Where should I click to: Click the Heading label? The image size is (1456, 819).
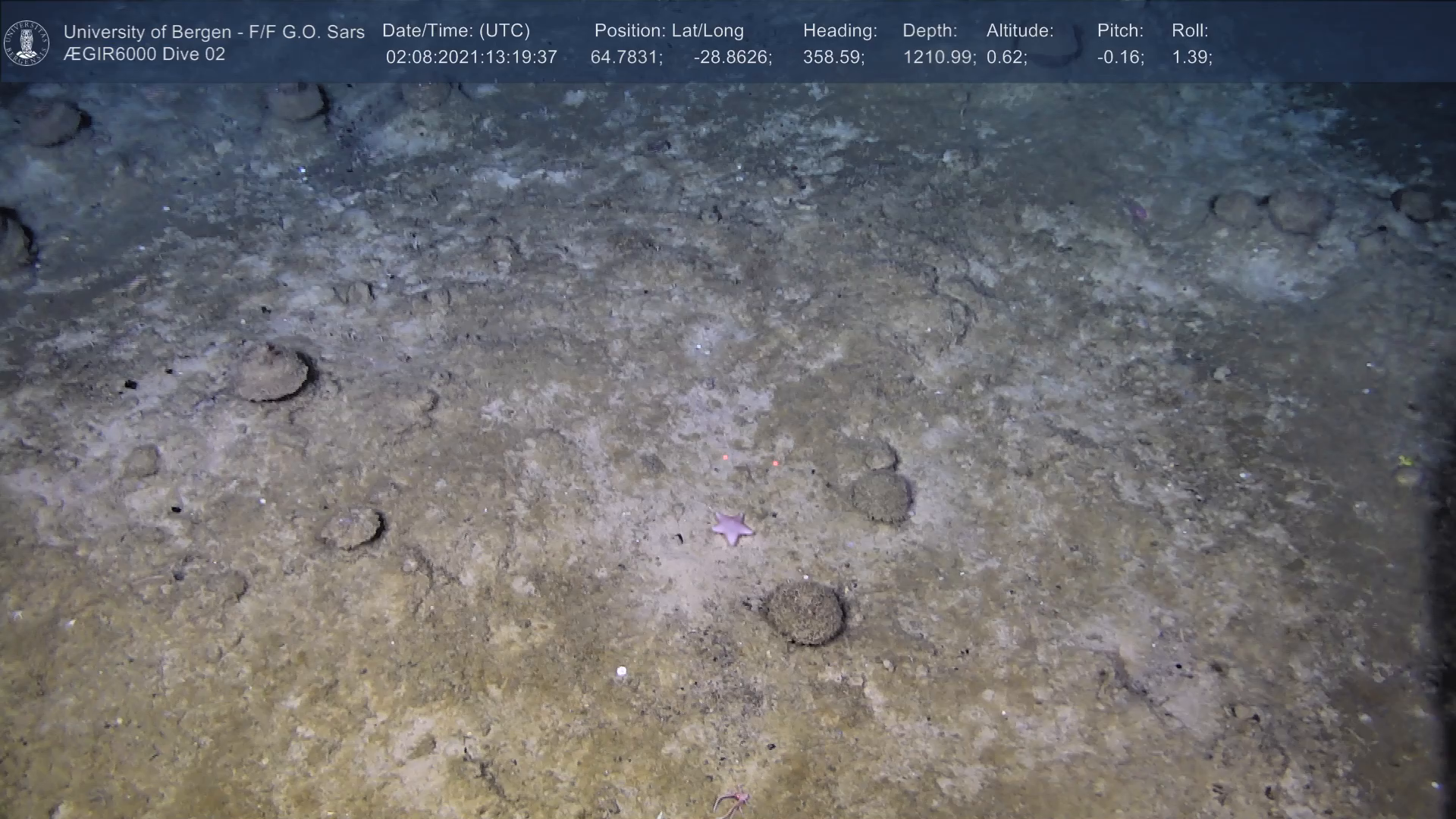point(839,31)
